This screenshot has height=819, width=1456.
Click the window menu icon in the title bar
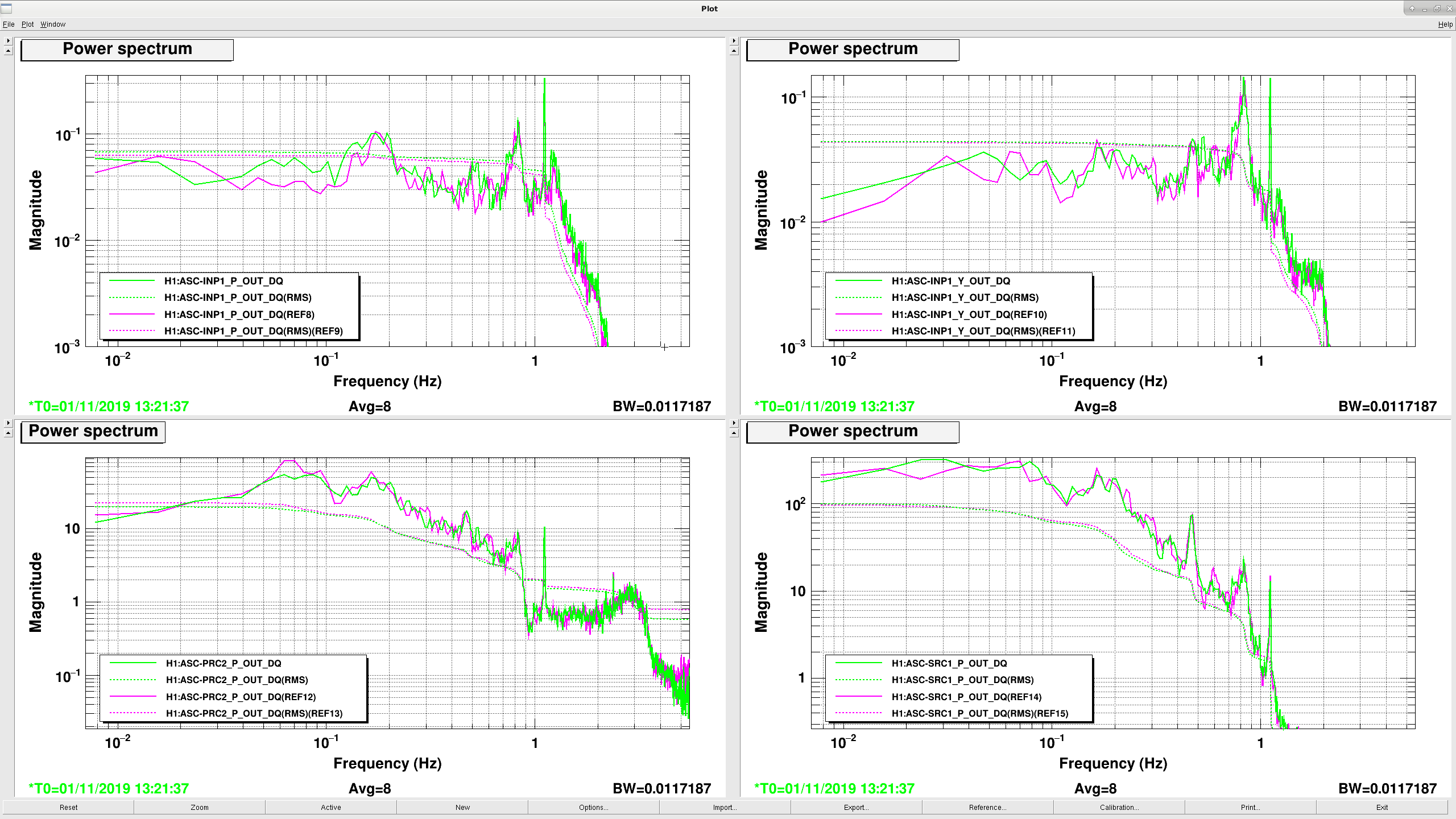(6, 8)
